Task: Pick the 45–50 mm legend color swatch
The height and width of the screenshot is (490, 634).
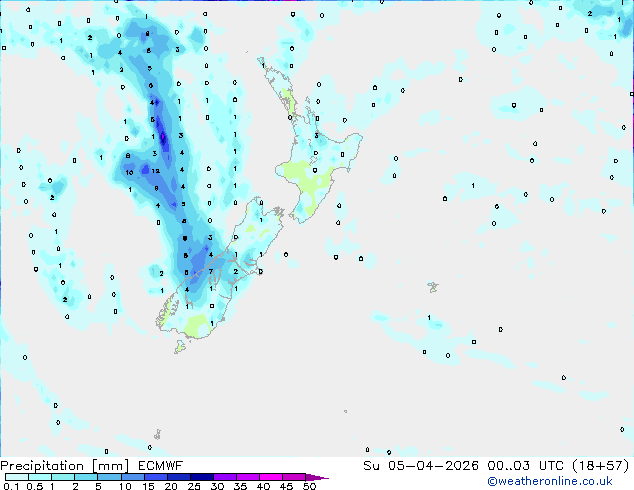Action: (294, 477)
